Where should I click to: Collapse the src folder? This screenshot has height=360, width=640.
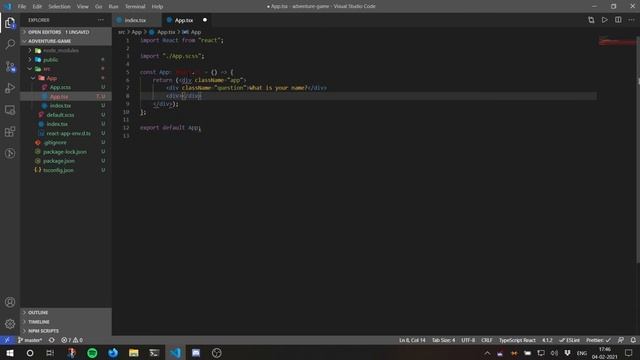47,69
